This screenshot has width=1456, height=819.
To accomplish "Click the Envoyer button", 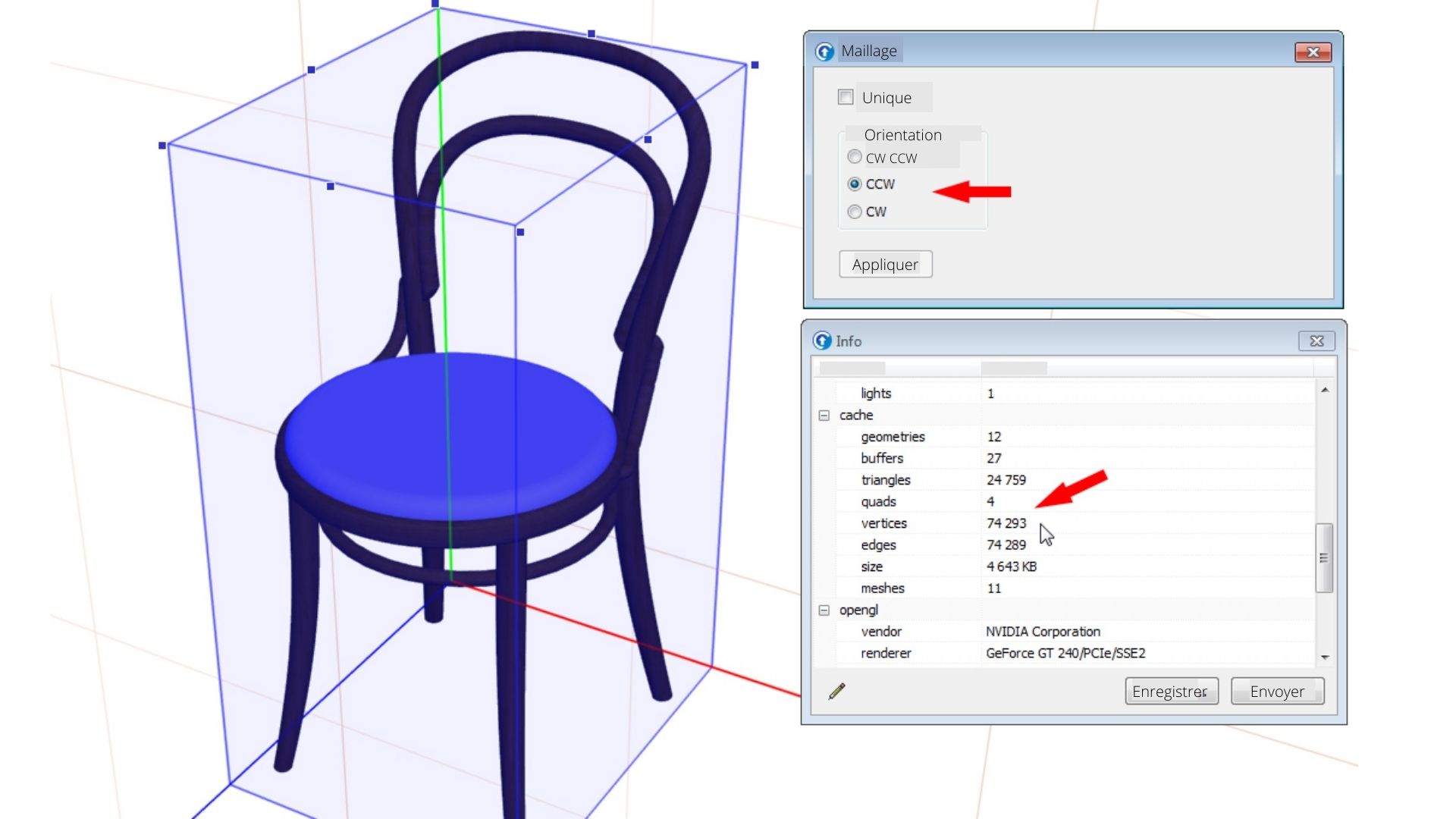I will [x=1277, y=691].
